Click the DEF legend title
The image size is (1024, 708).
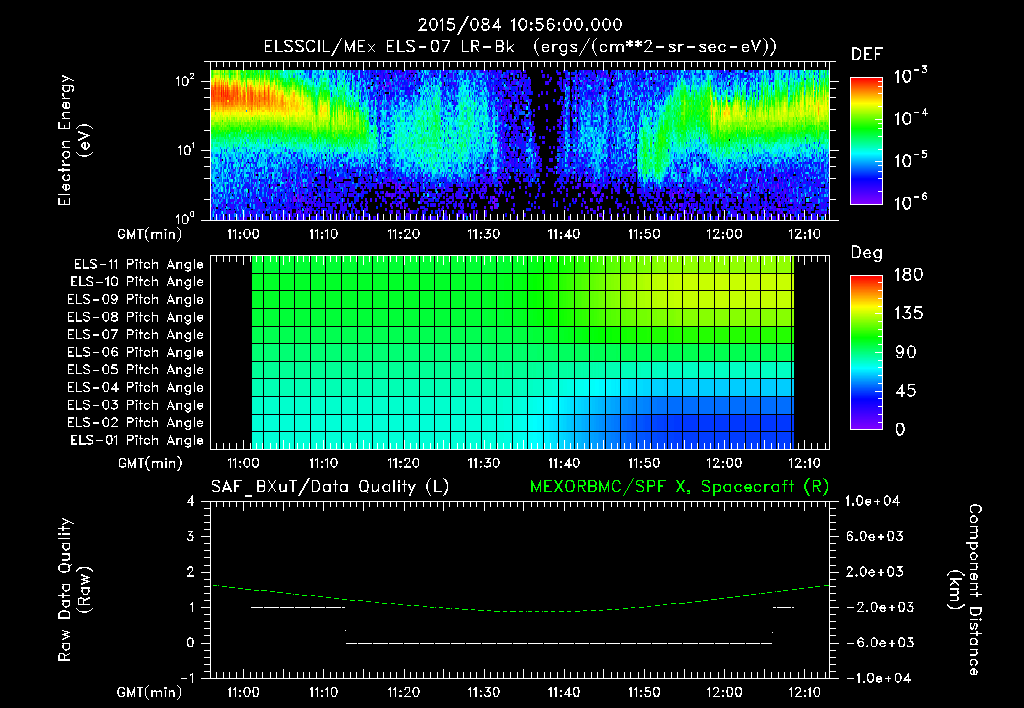866,55
